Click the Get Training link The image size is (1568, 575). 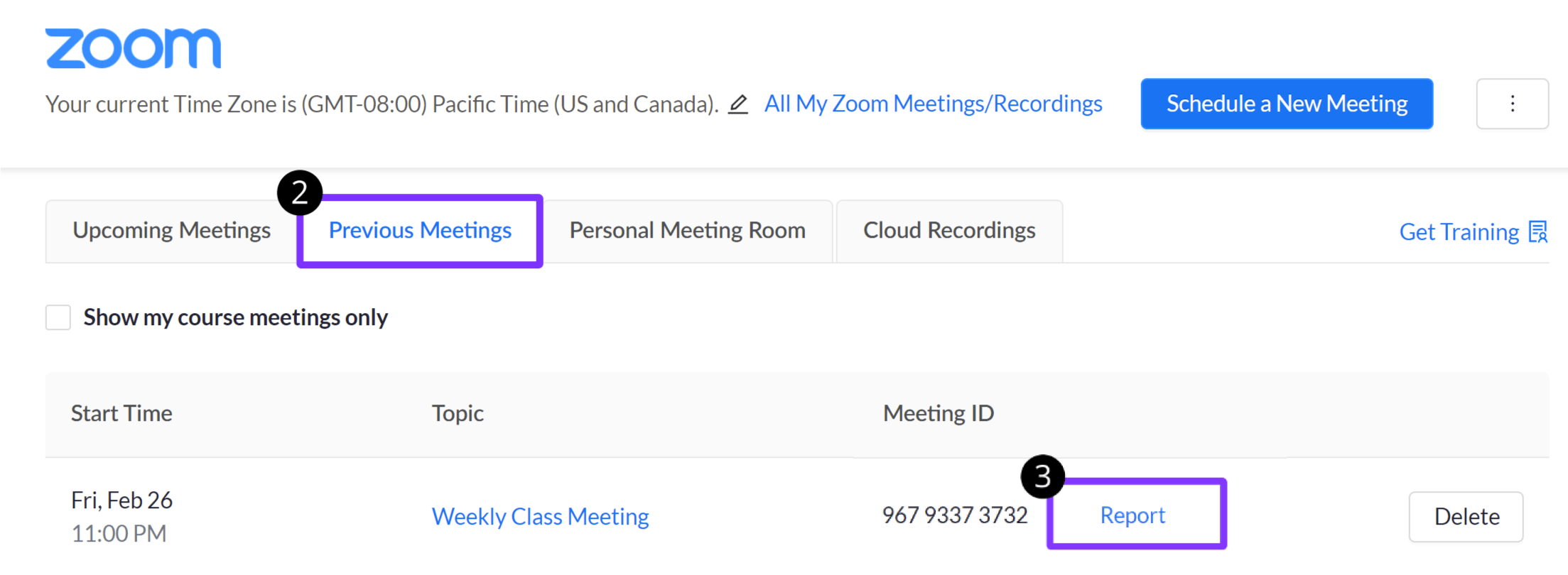1459,231
